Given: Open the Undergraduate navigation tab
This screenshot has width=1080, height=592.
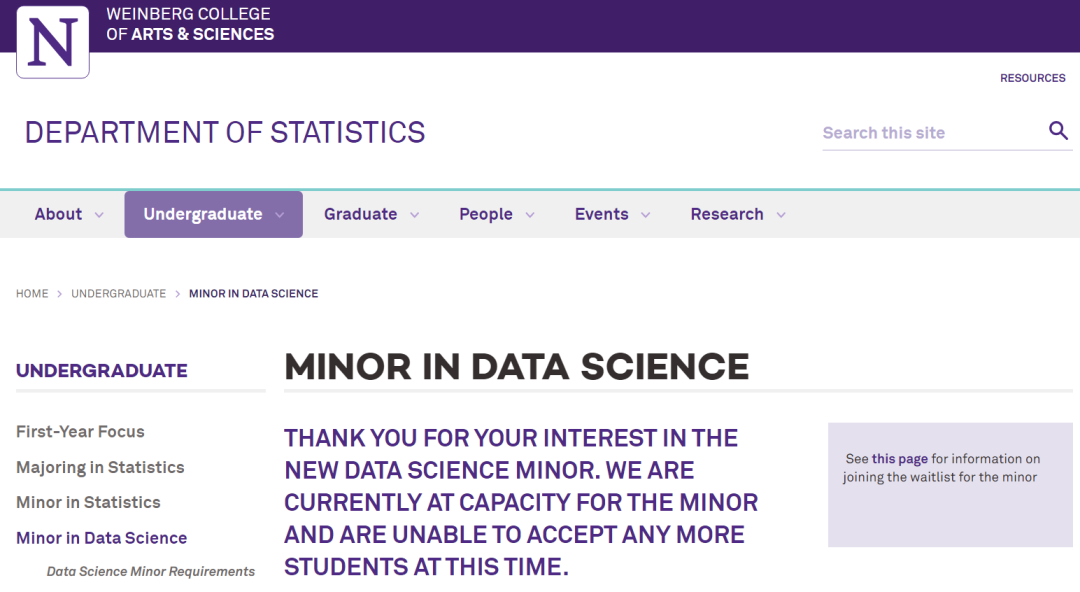Looking at the screenshot, I should (x=203, y=214).
